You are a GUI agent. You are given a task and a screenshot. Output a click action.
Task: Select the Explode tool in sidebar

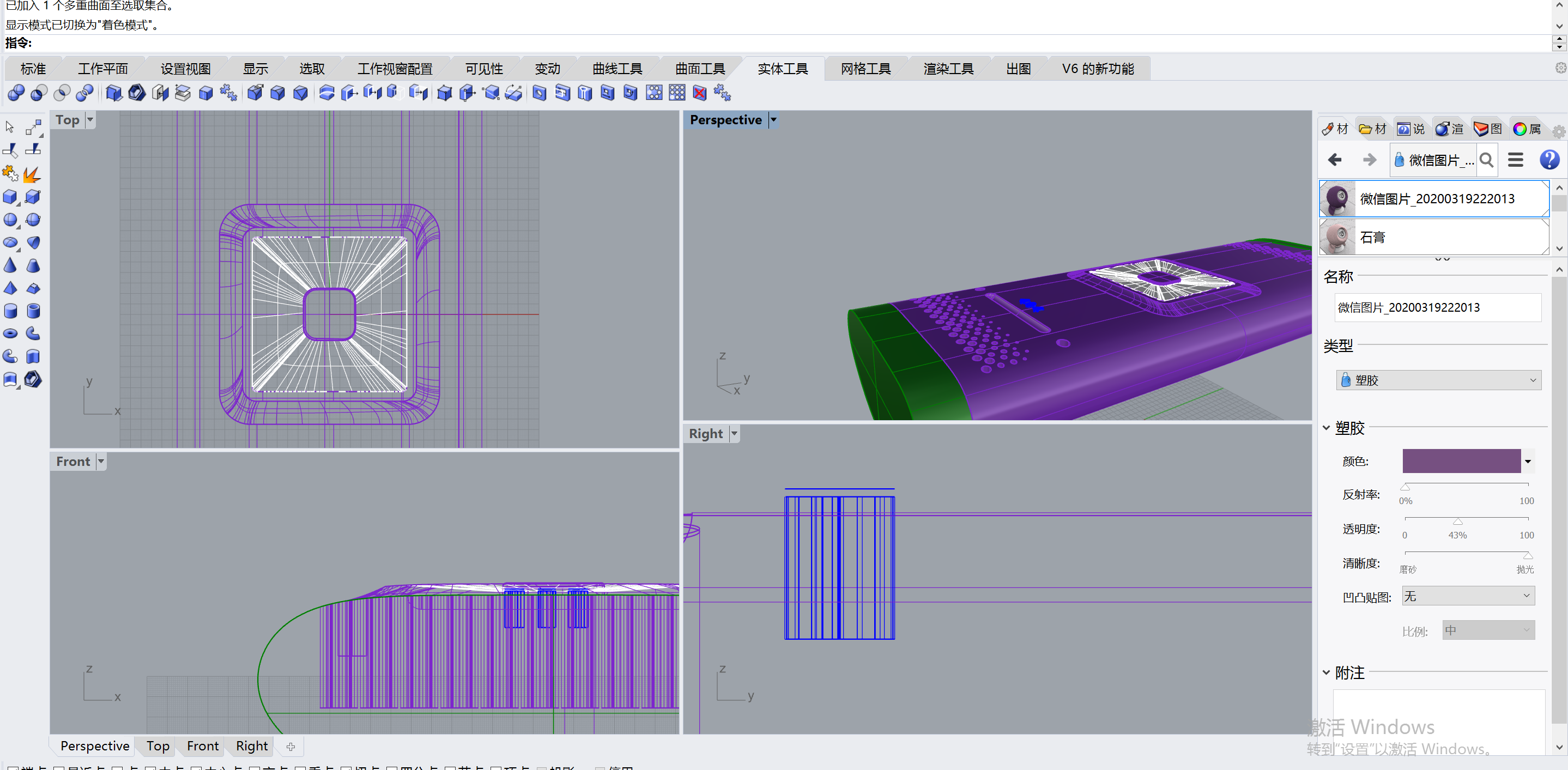tap(32, 175)
